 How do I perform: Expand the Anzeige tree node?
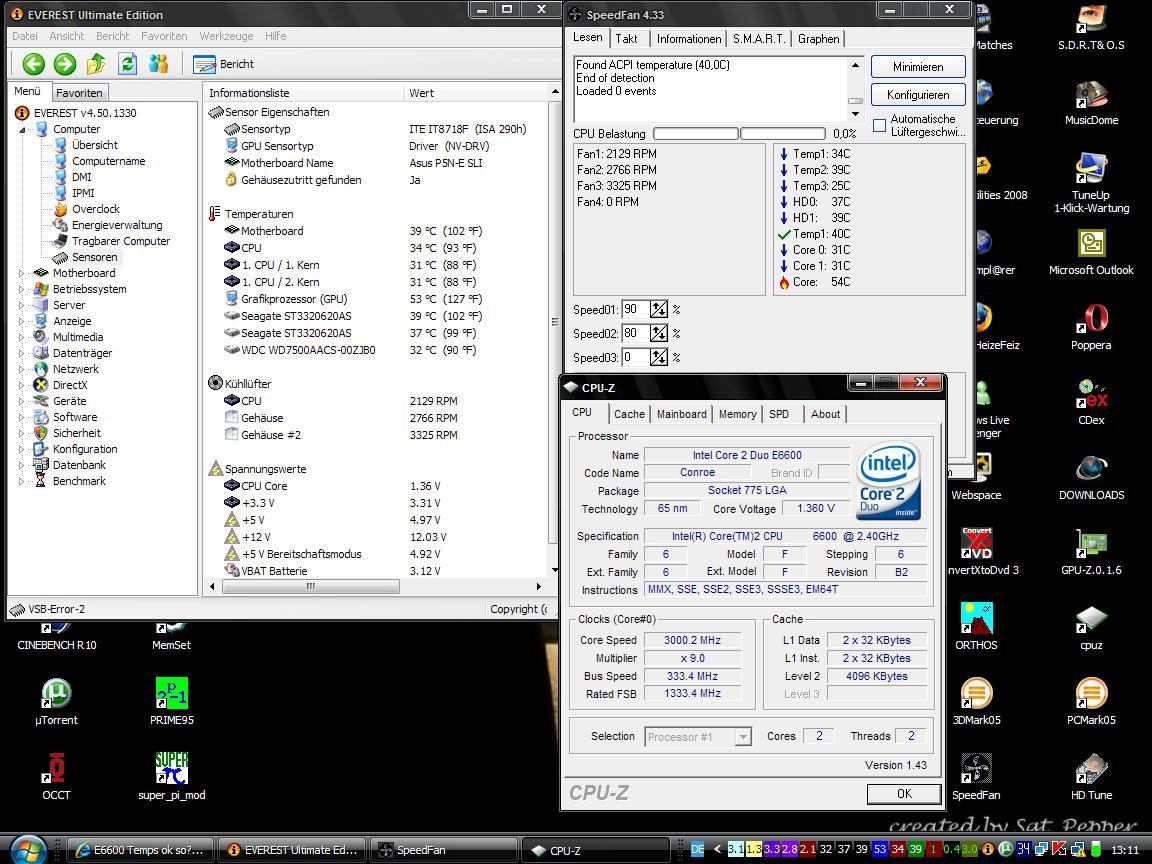tap(21, 321)
